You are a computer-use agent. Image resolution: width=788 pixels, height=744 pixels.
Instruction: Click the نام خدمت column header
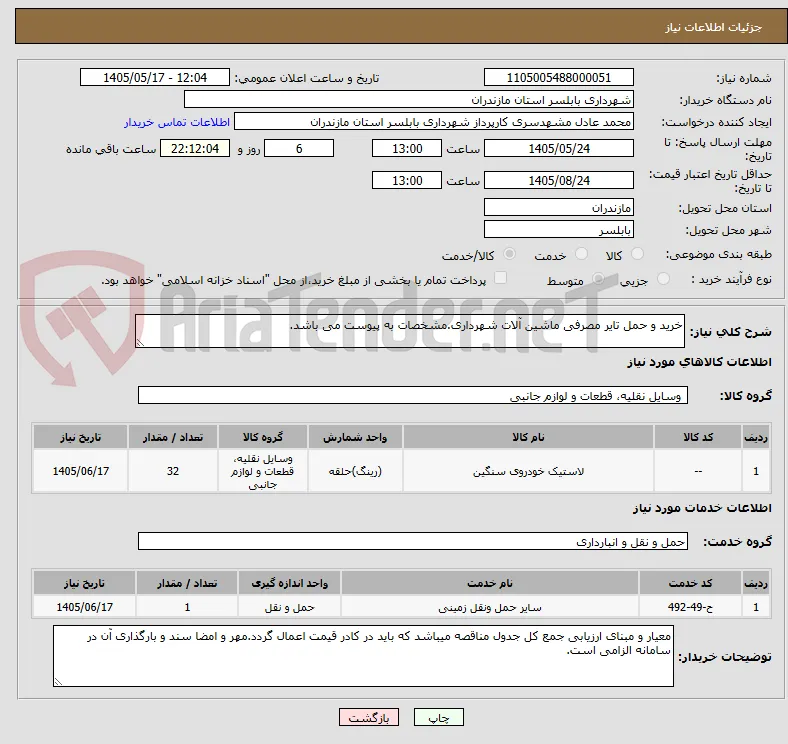490,583
